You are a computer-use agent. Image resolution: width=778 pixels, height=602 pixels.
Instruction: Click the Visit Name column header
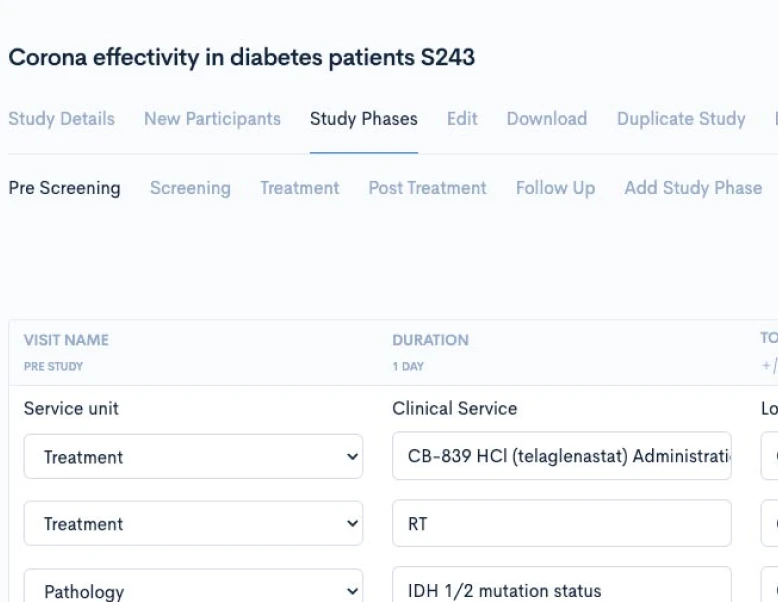66,340
